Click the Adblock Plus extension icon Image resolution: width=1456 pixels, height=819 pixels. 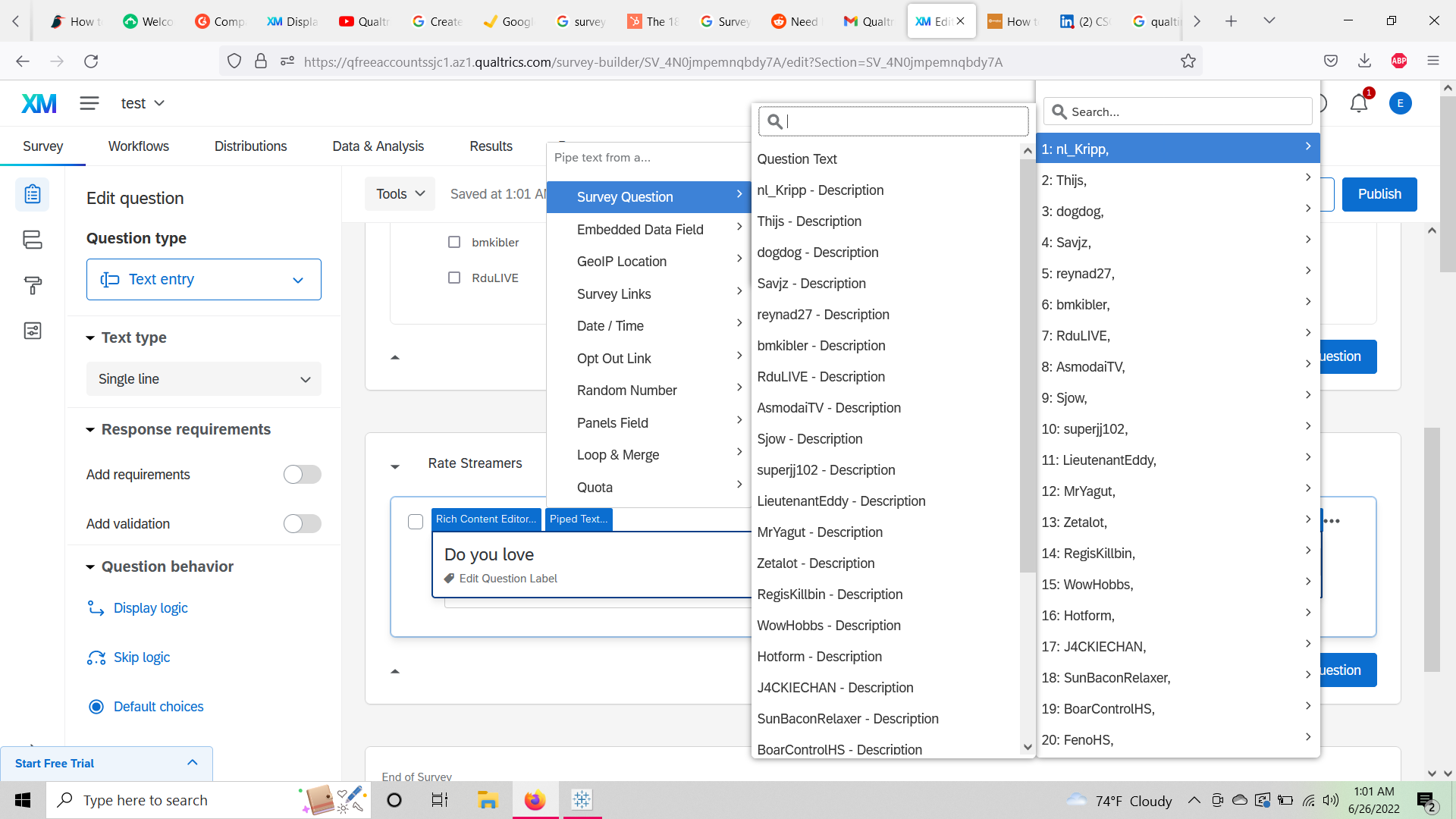[1399, 61]
